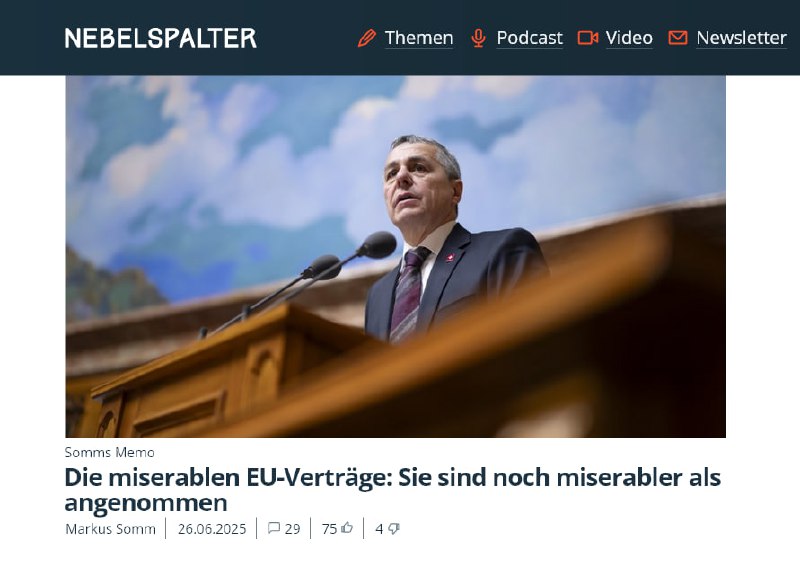Open the Podcast section

(x=529, y=38)
